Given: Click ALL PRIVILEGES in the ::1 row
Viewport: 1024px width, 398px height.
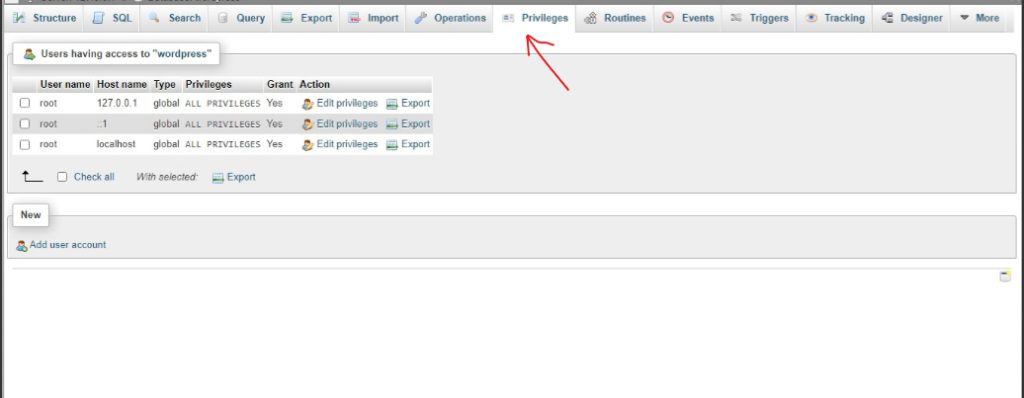Looking at the screenshot, I should coord(223,124).
